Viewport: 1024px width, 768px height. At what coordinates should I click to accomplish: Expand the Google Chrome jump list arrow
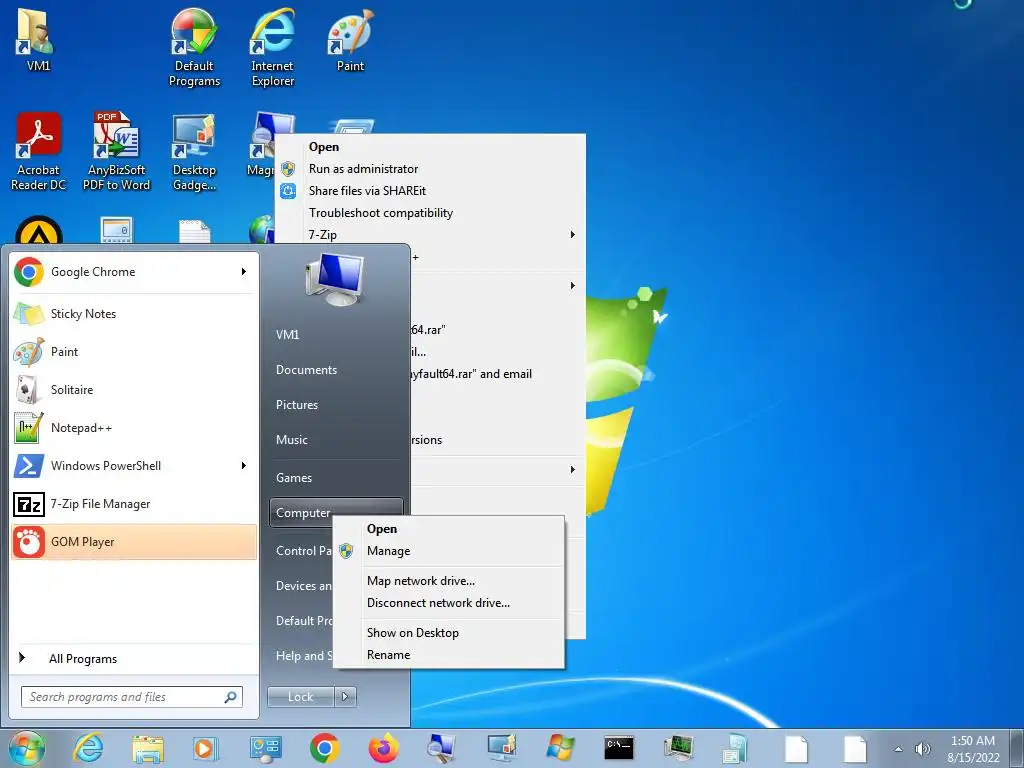[x=244, y=272]
